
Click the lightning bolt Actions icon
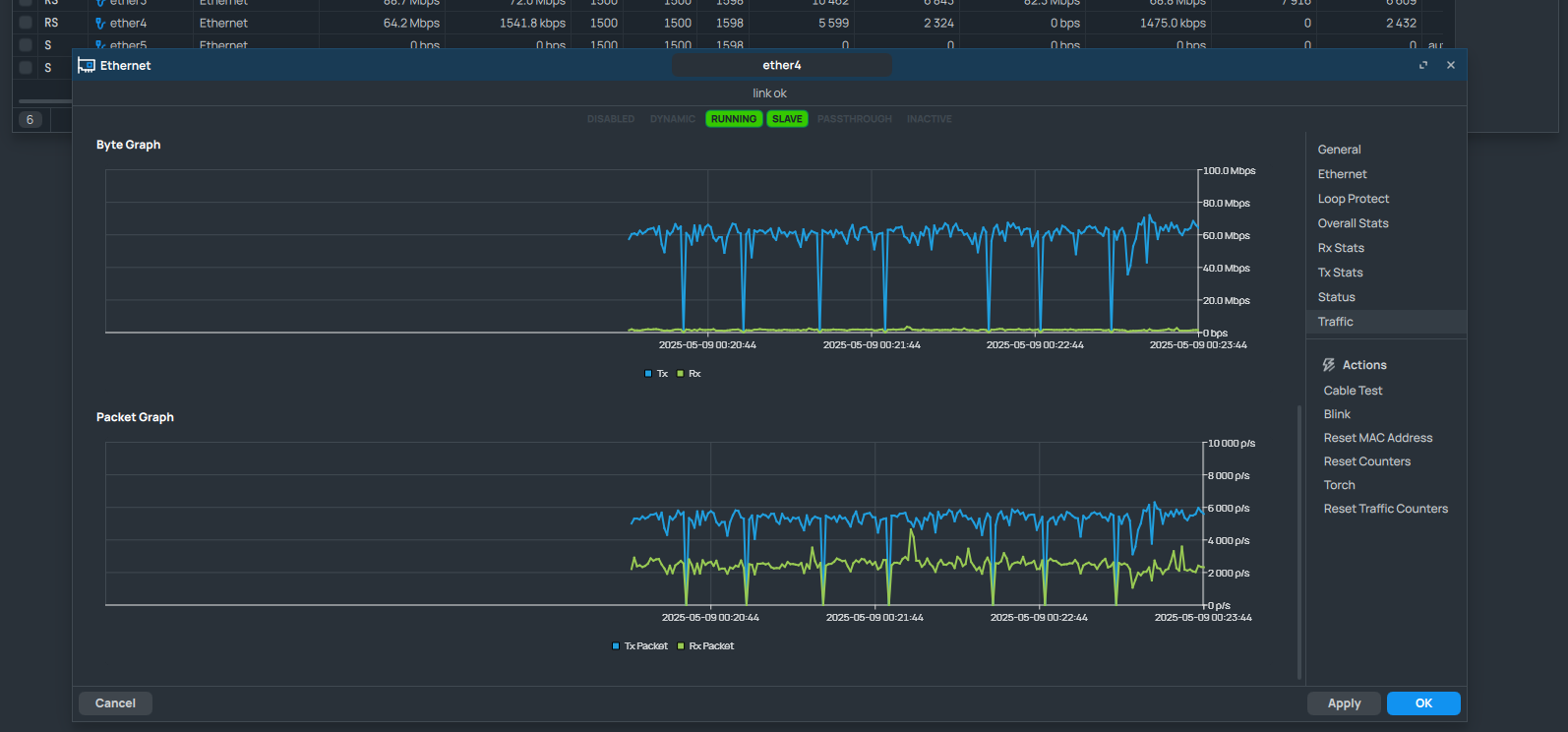1329,365
